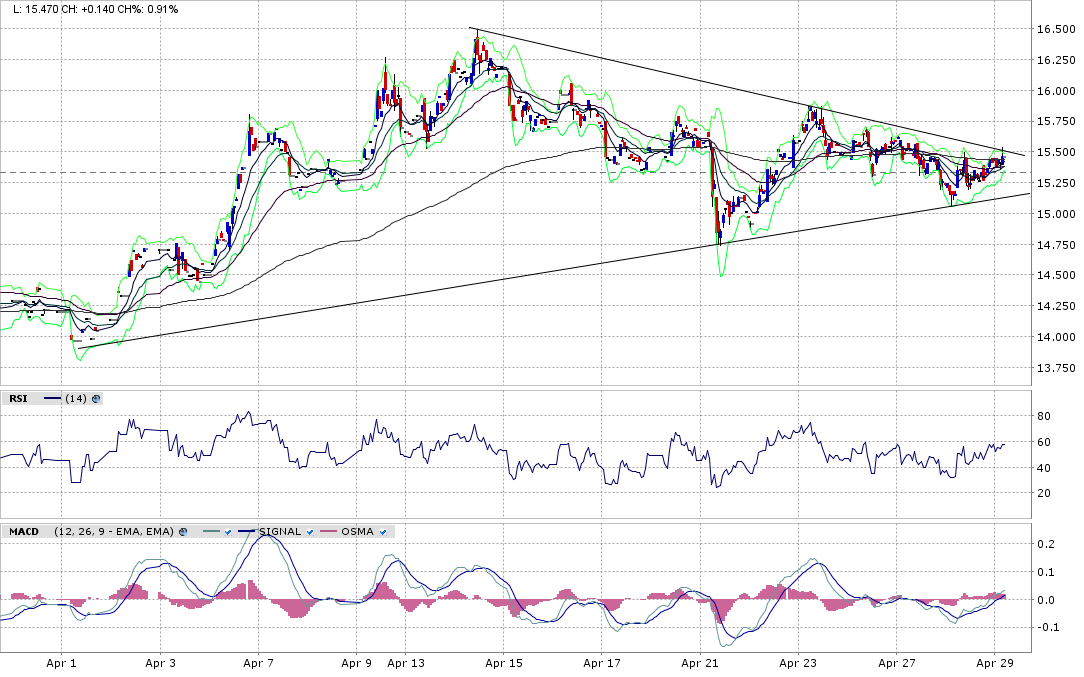Select the MACD panel label

pos(23,532)
